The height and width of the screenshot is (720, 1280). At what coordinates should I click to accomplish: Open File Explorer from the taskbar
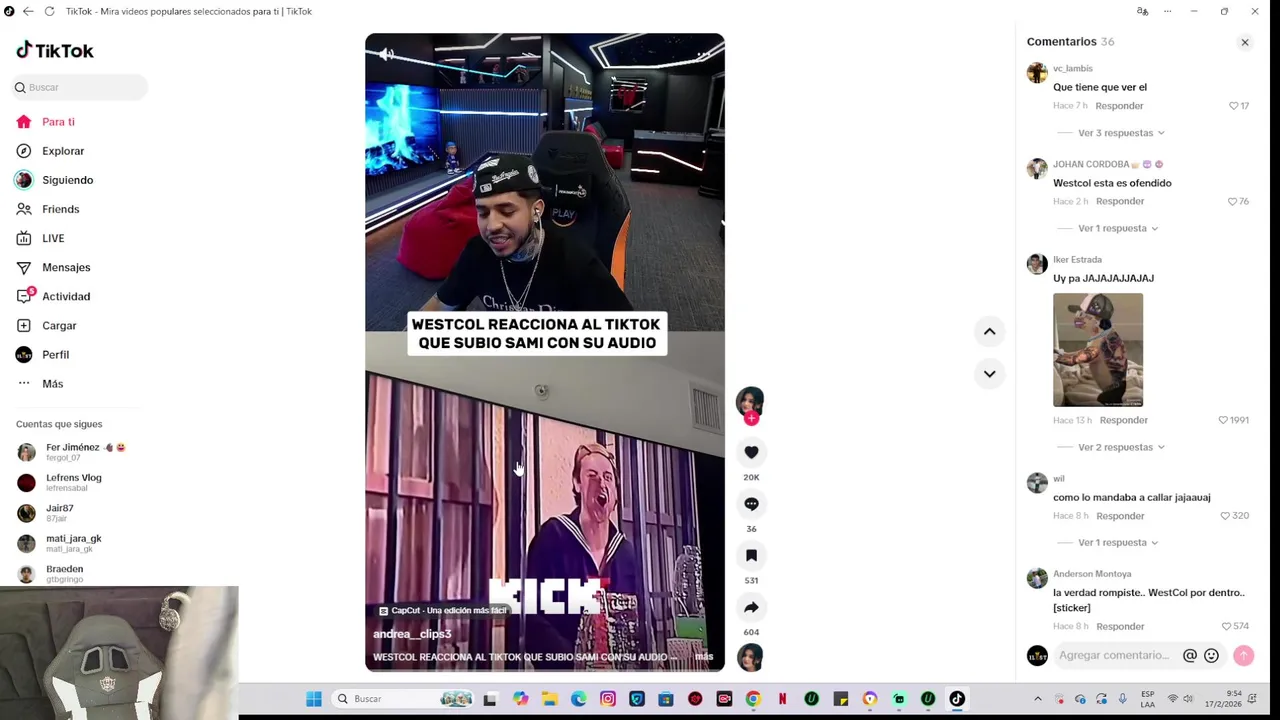[550, 699]
